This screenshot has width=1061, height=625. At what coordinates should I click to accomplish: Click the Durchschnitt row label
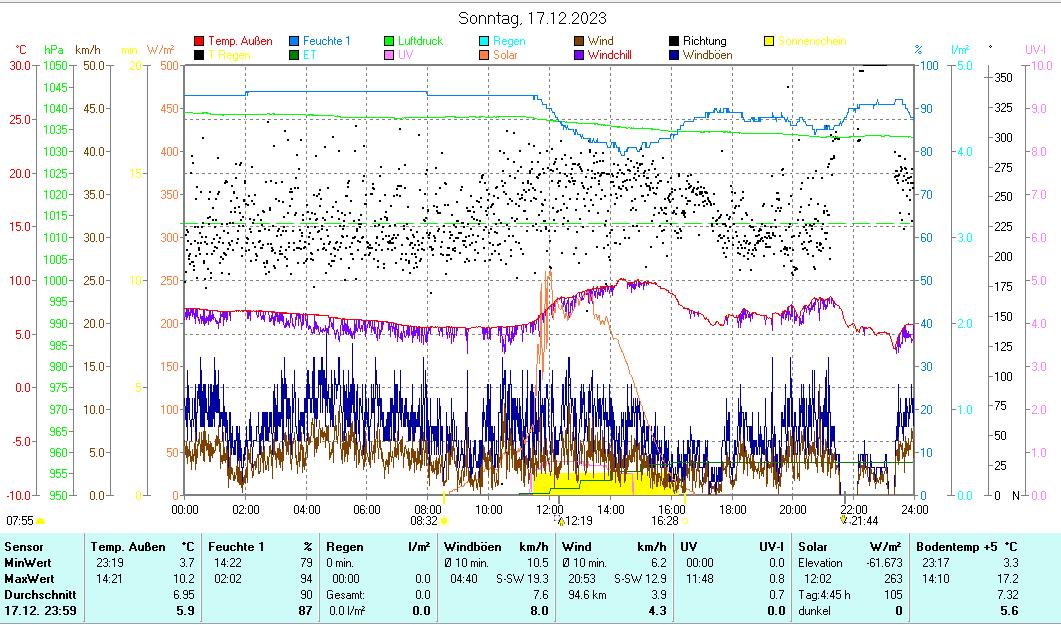coord(40,595)
